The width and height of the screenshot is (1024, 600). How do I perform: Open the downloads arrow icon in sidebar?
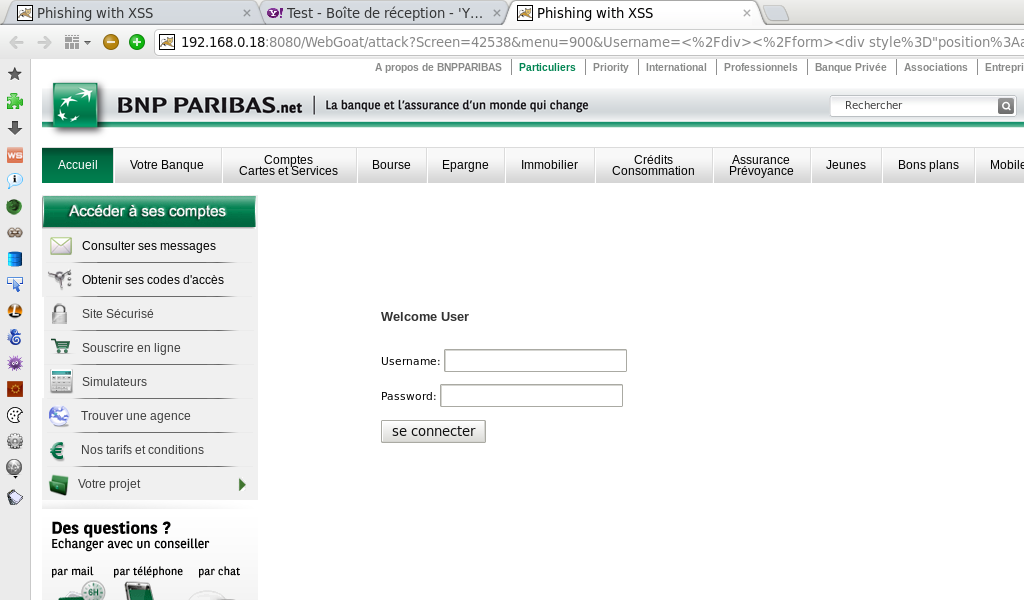tap(14, 128)
